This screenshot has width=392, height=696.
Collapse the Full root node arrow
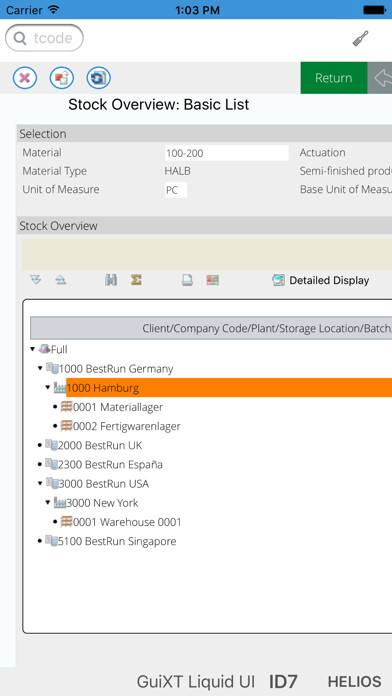pyautogui.click(x=32, y=349)
